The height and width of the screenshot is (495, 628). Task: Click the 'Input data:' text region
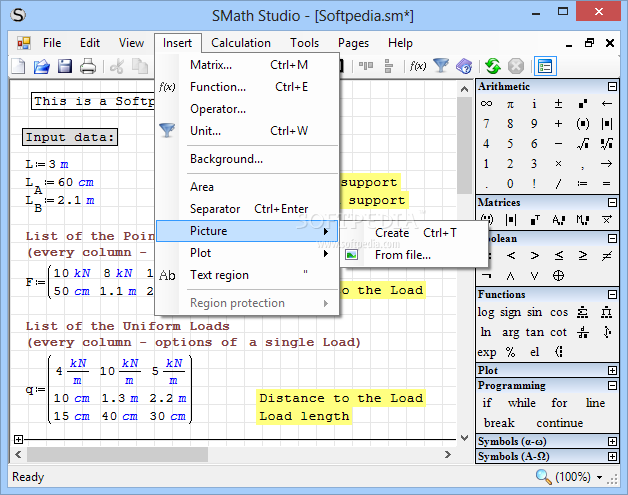70,137
